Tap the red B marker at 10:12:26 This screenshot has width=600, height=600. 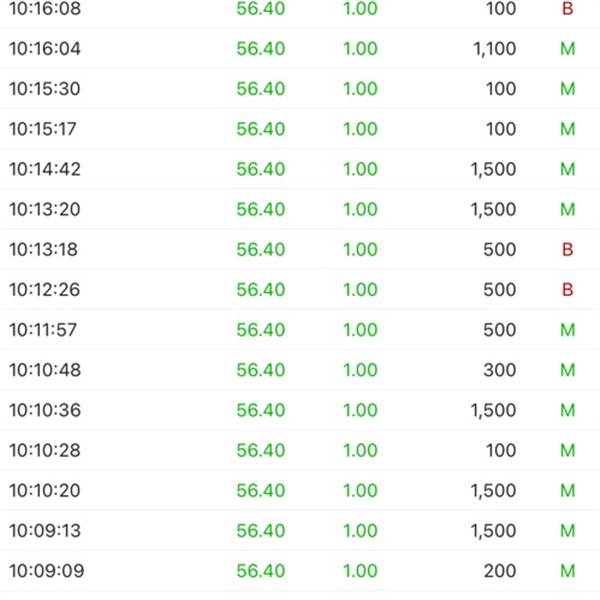(x=567, y=290)
